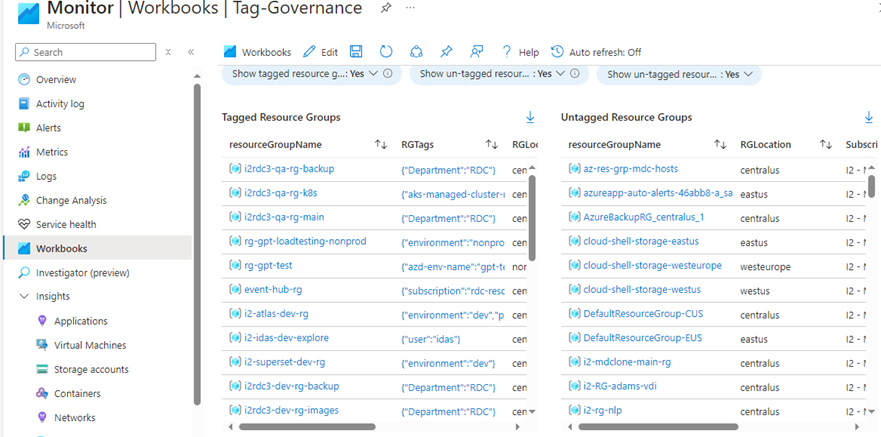The height and width of the screenshot is (437, 881).
Task: Click Edit in the workbook toolbar
Action: click(x=320, y=52)
